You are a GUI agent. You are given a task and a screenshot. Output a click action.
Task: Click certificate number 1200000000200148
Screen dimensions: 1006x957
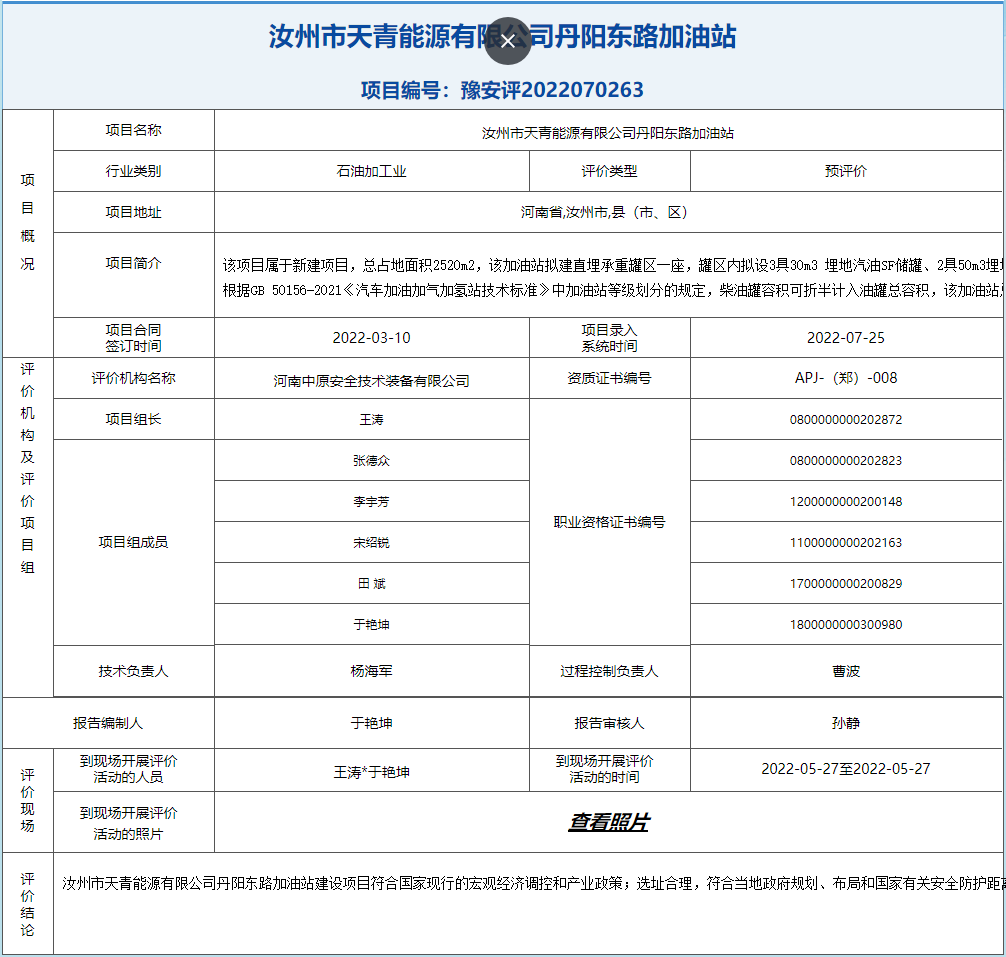pyautogui.click(x=846, y=502)
